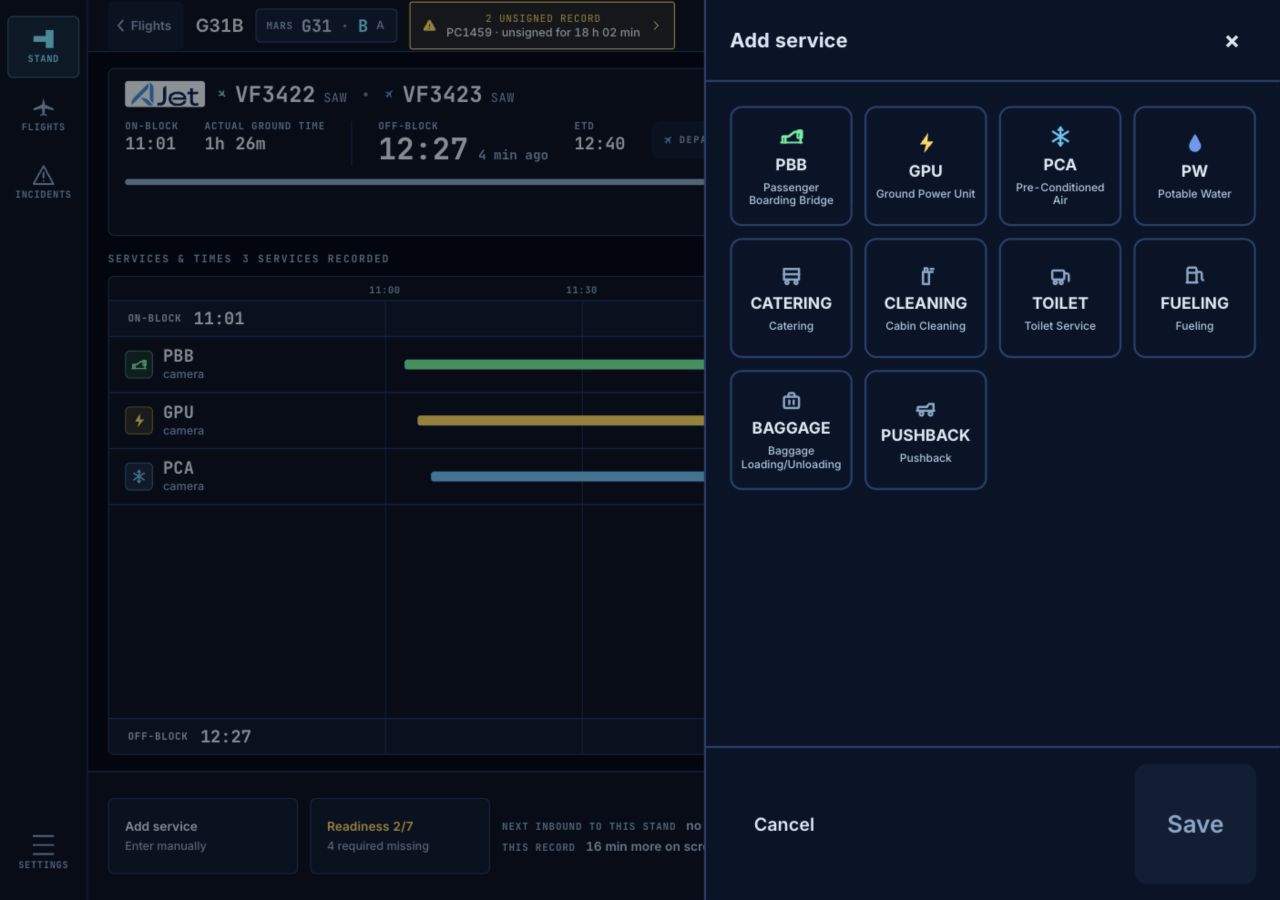
Task: Open Incidents from the sidebar
Action: (43, 182)
